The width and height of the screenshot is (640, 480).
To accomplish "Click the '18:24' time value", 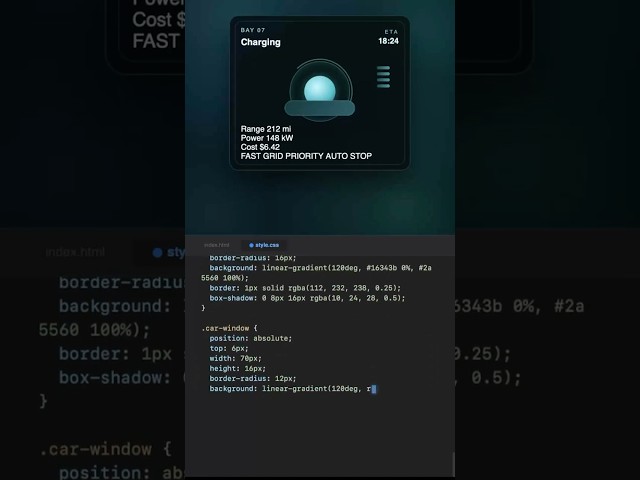I will click(x=388, y=41).
